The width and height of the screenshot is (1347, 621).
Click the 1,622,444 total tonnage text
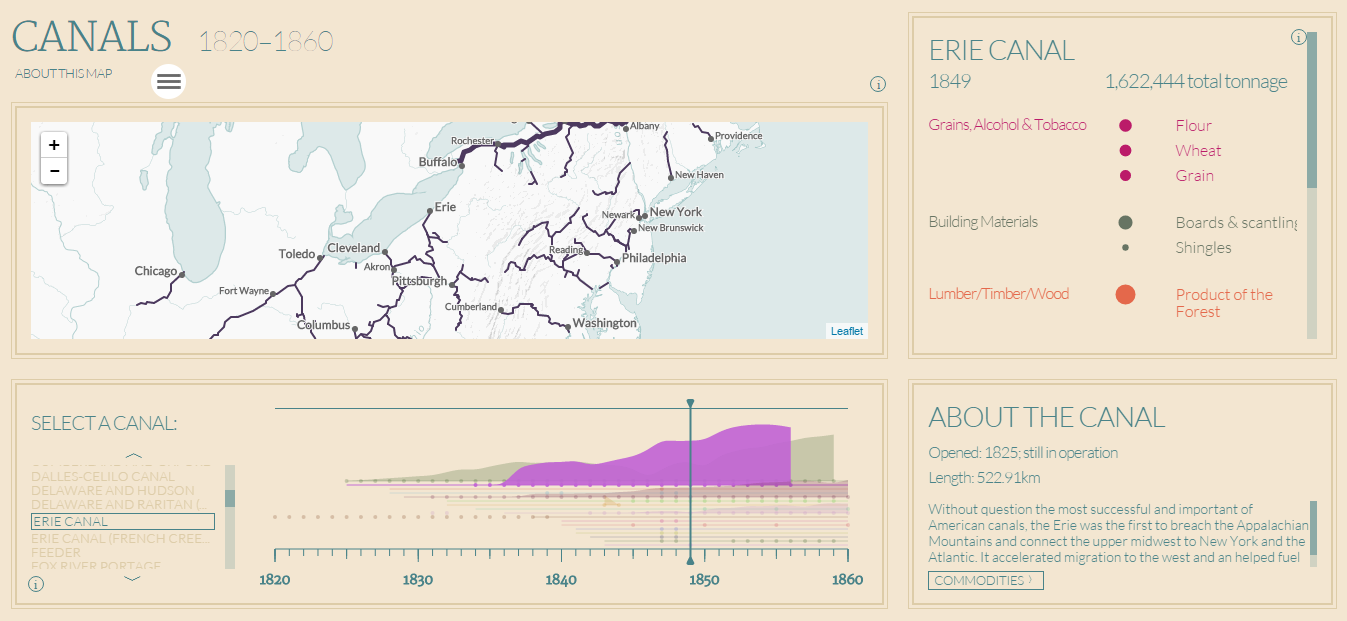click(1196, 82)
